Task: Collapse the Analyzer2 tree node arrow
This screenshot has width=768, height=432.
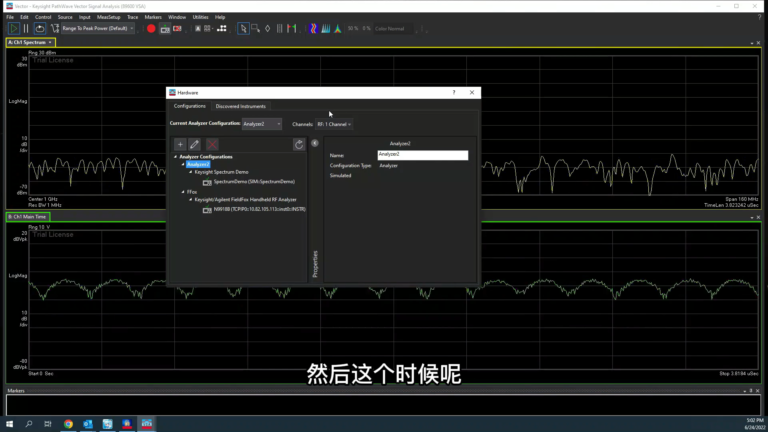Action: 183,165
